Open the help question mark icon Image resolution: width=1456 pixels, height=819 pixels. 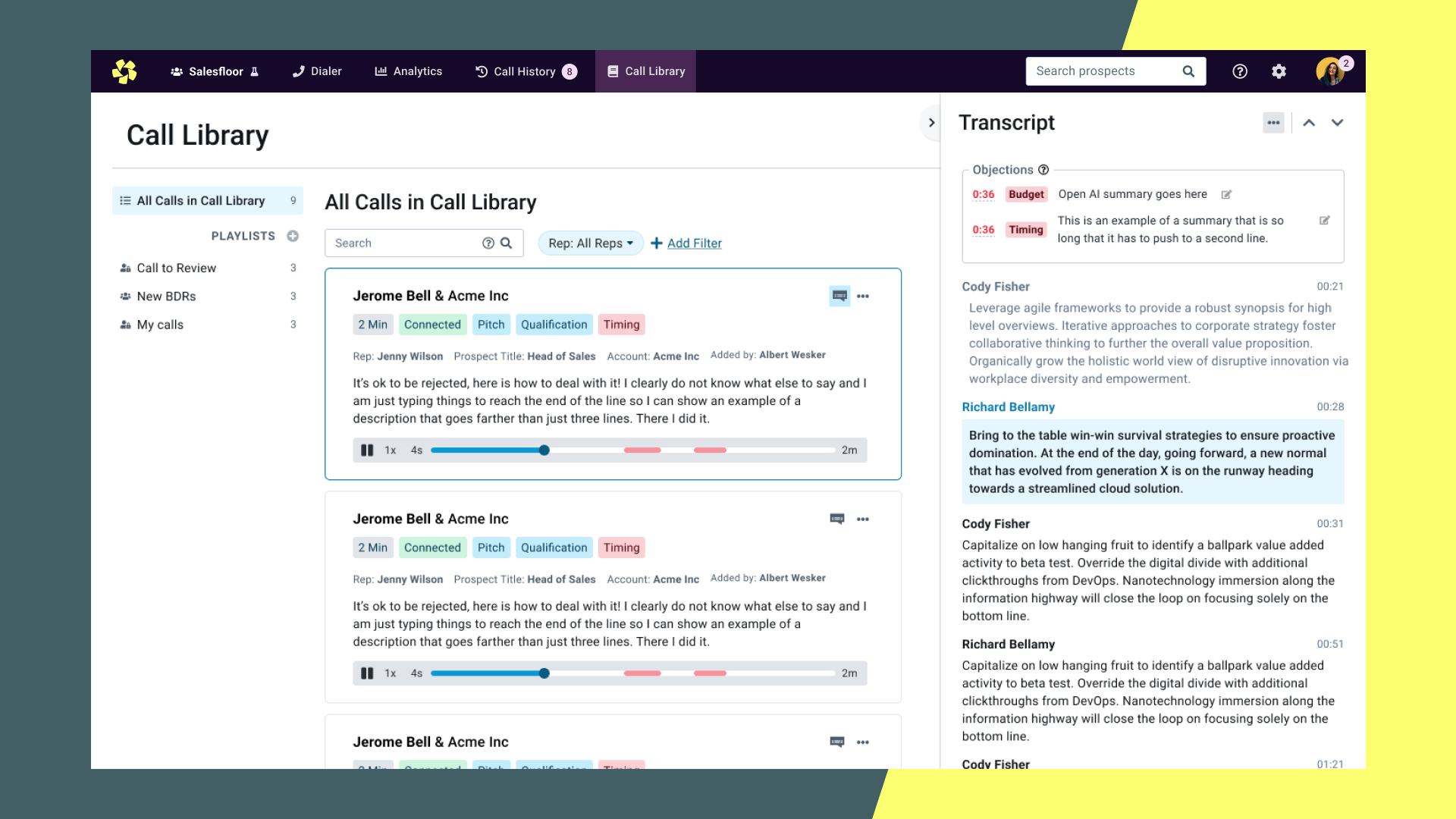1240,71
